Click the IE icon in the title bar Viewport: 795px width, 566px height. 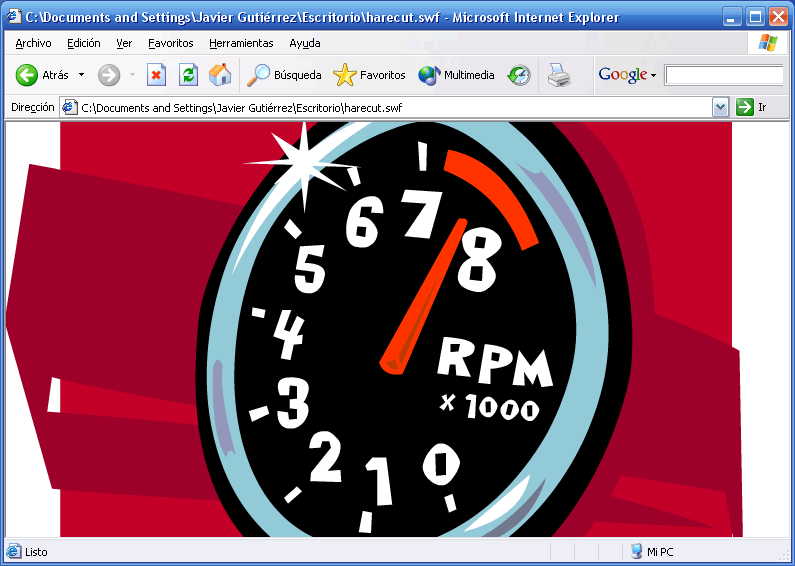coord(14,17)
